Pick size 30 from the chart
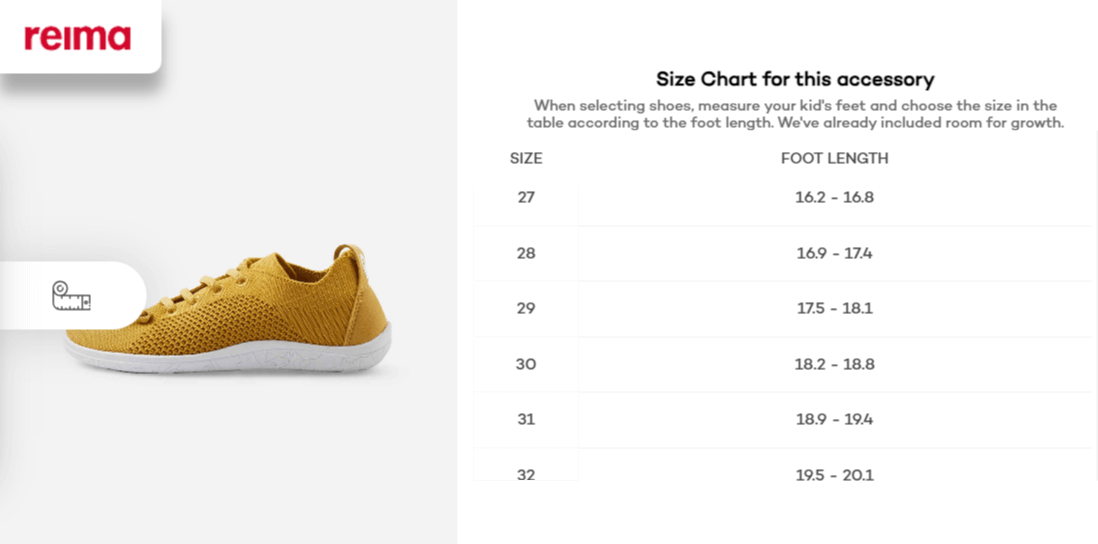Image resolution: width=1098 pixels, height=544 pixels. point(526,365)
